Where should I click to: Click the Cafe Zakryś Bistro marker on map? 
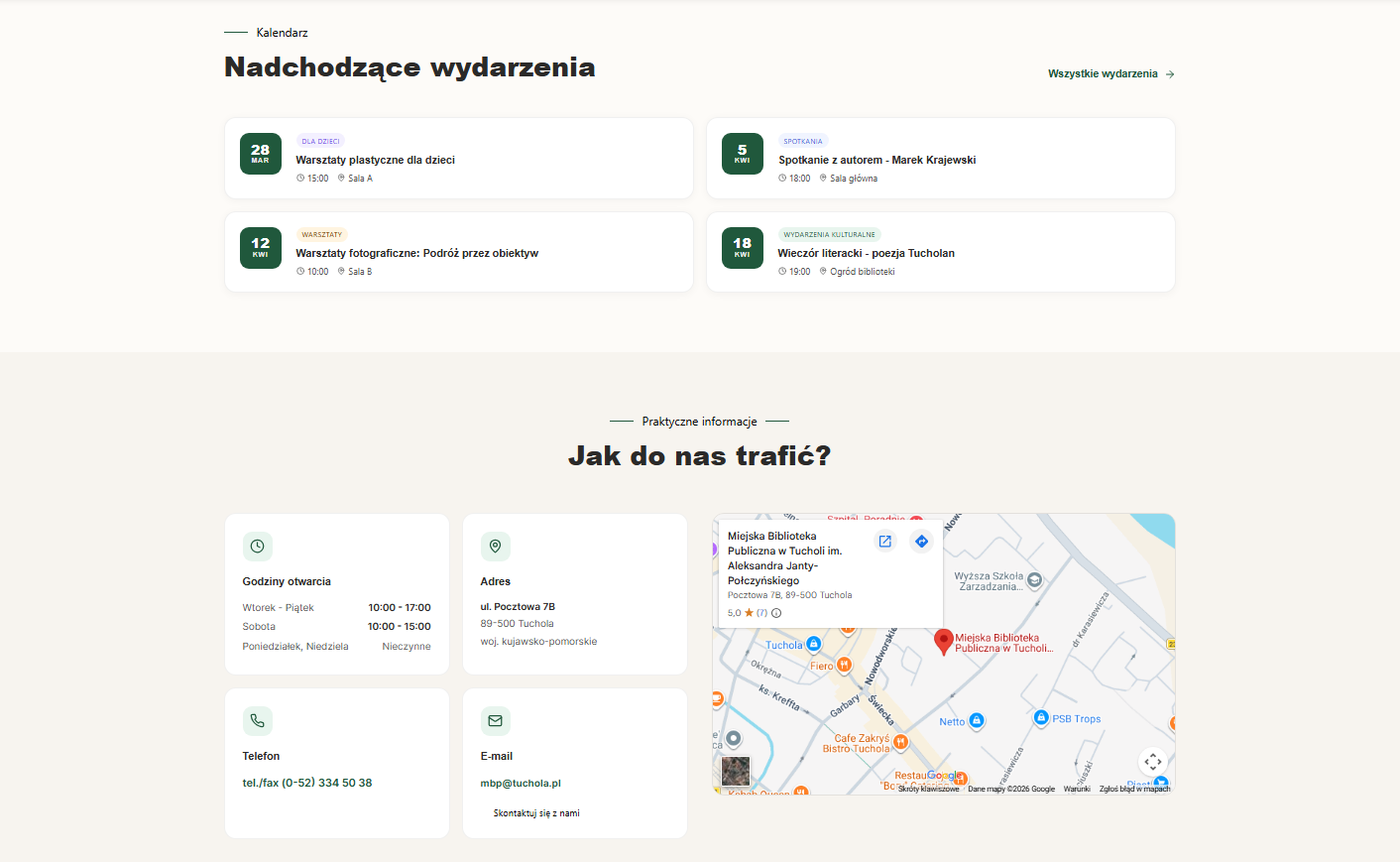(900, 742)
